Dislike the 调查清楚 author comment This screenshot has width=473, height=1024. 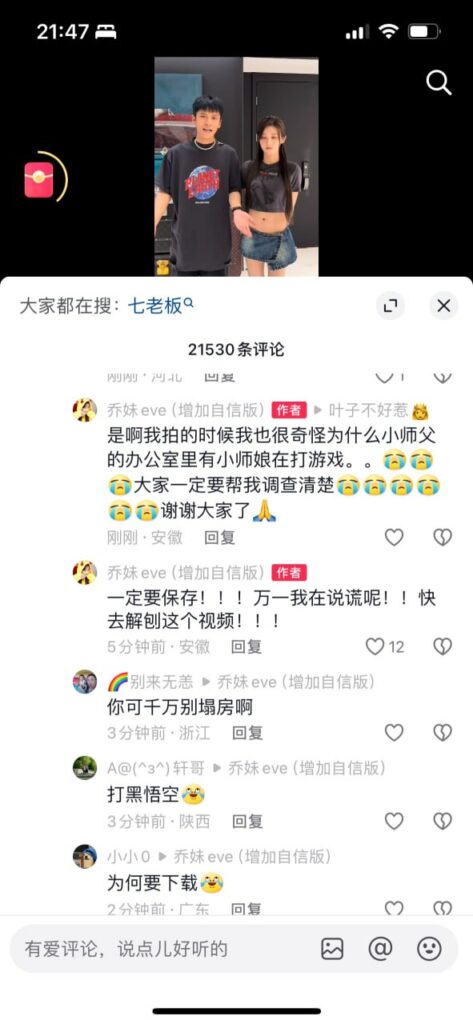(442, 537)
